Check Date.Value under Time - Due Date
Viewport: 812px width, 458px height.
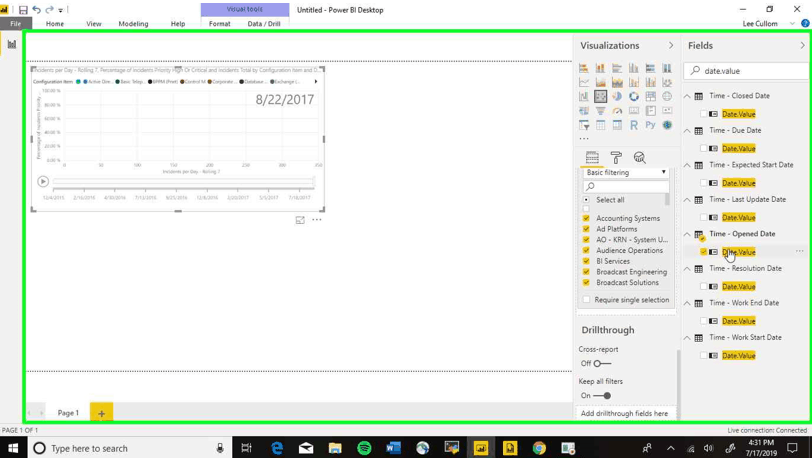[x=703, y=149]
